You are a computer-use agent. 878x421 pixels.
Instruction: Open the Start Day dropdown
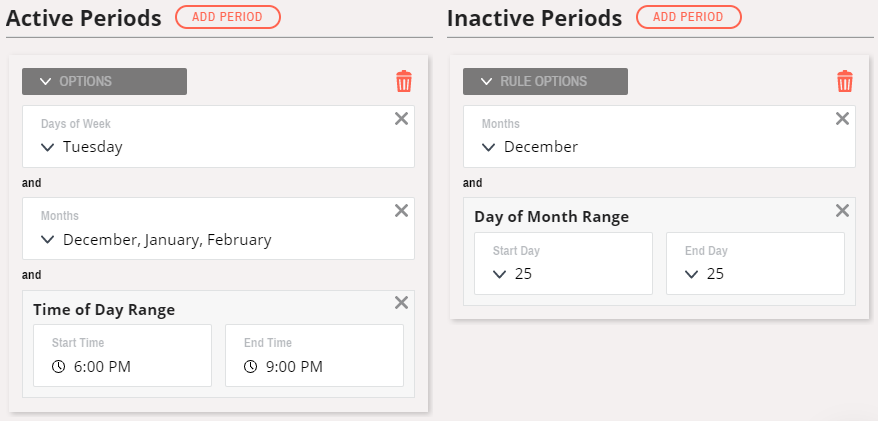click(x=563, y=263)
